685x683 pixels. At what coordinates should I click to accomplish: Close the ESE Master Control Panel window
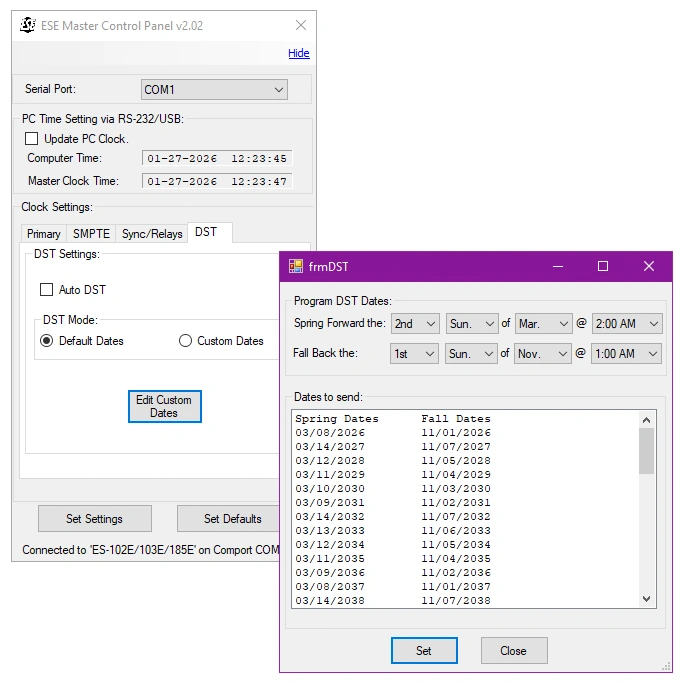coord(301,25)
